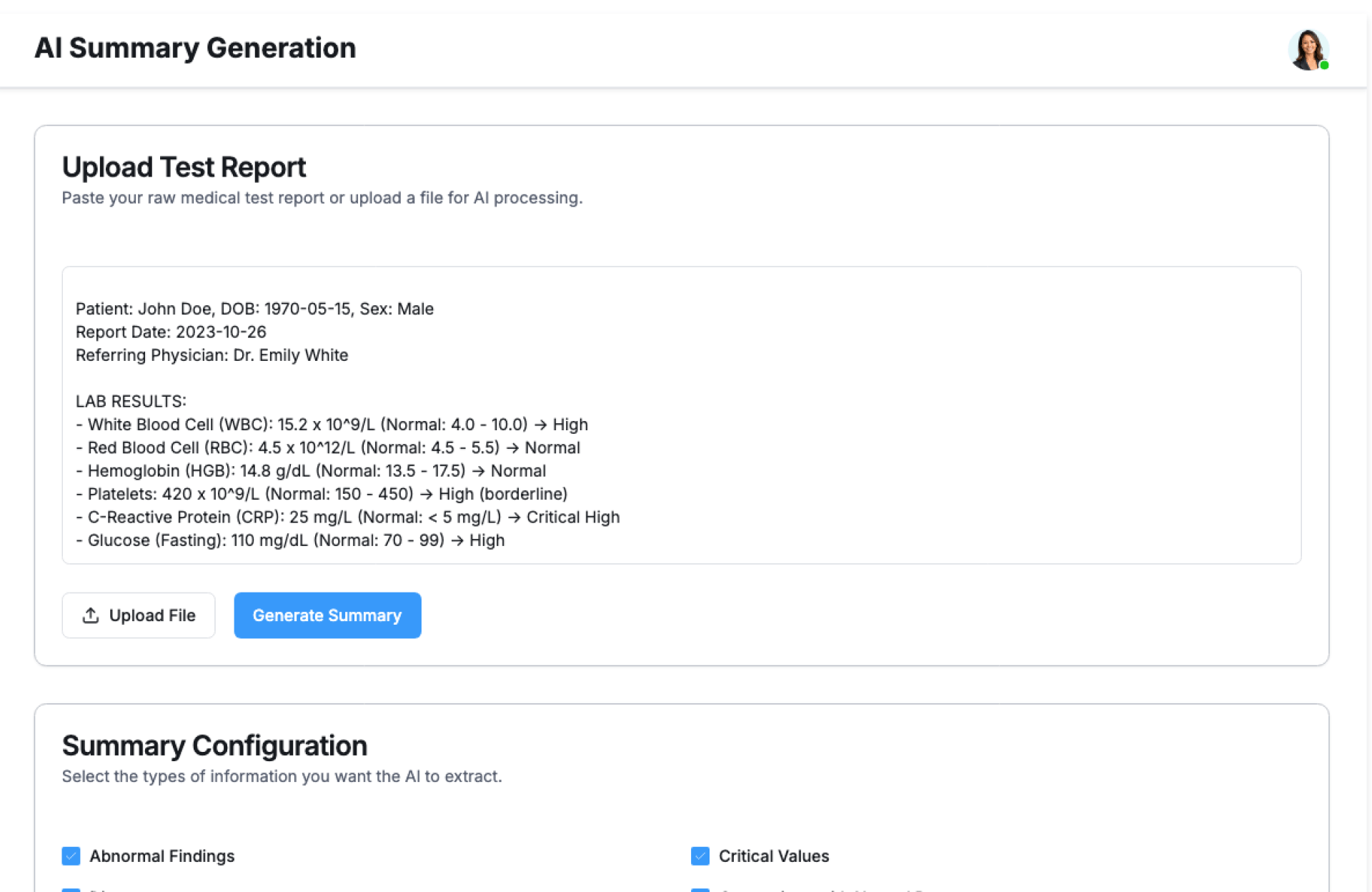
Task: Place cursor on the WBC result line
Action: click(x=332, y=425)
